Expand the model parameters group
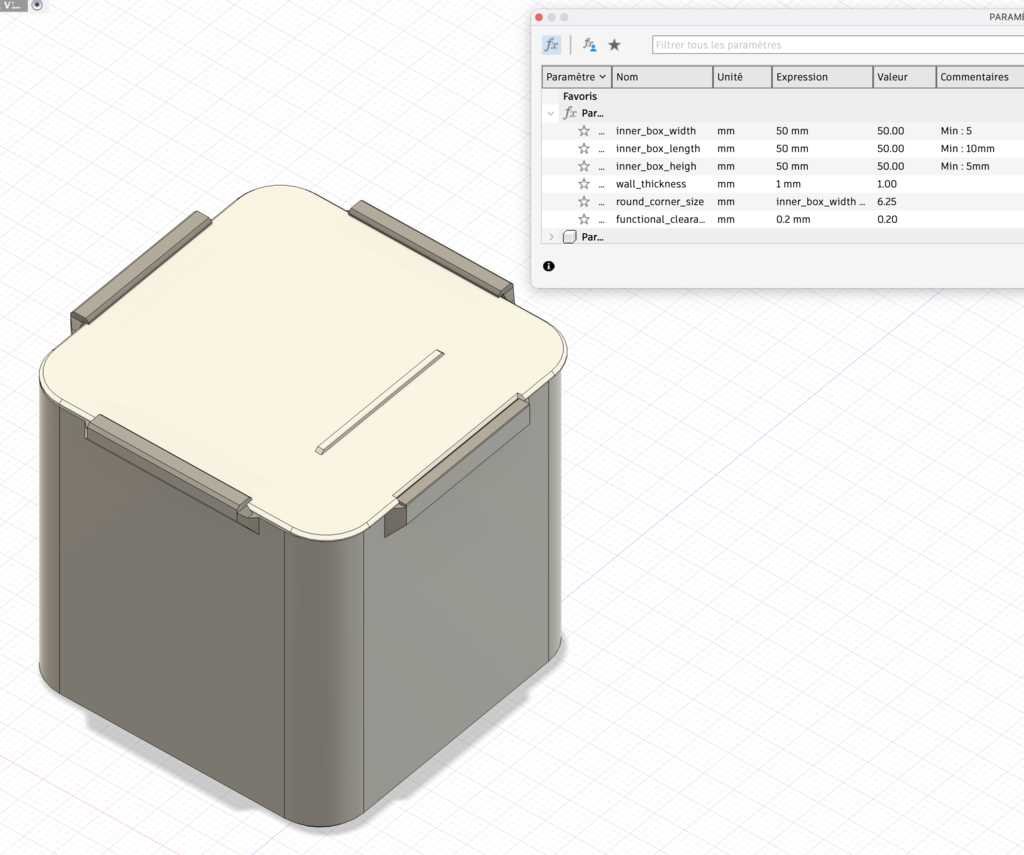Viewport: 1024px width, 855px height. [x=550, y=237]
